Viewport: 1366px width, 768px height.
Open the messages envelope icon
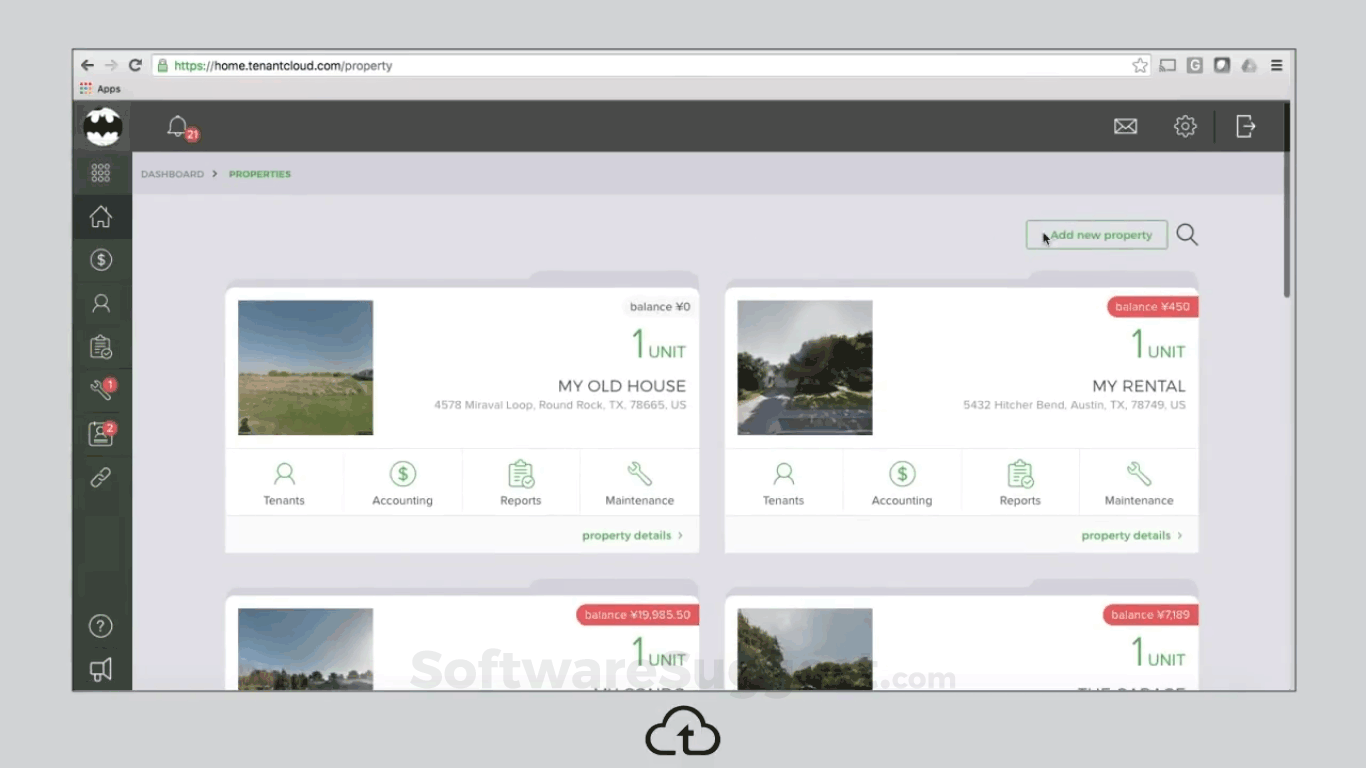[1126, 126]
